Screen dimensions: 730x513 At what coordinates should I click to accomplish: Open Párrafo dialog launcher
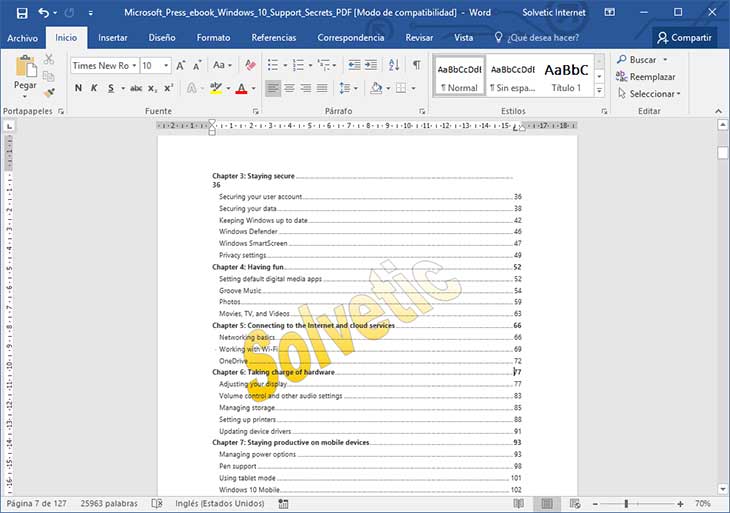click(422, 111)
